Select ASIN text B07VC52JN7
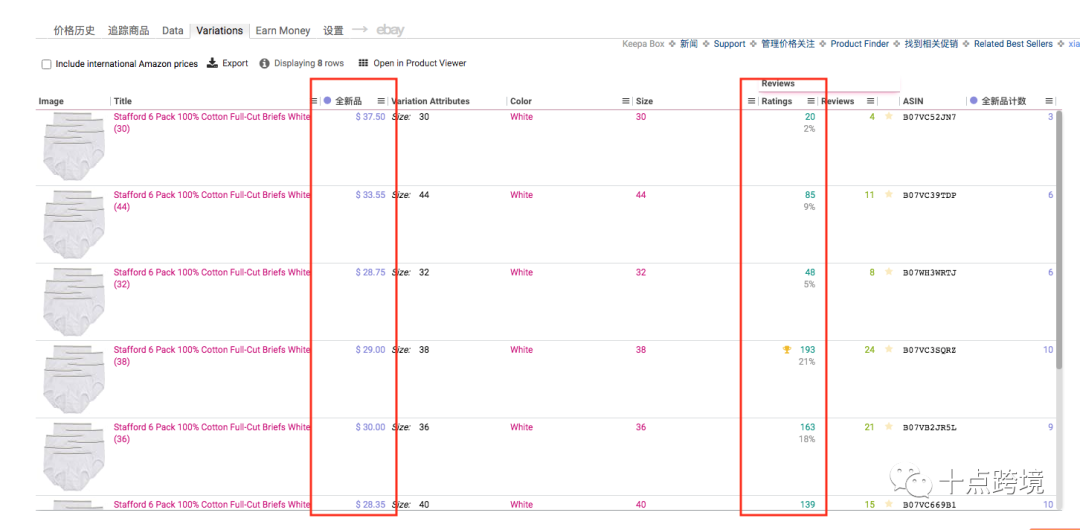Screen dimensions: 1080x530 [930, 117]
